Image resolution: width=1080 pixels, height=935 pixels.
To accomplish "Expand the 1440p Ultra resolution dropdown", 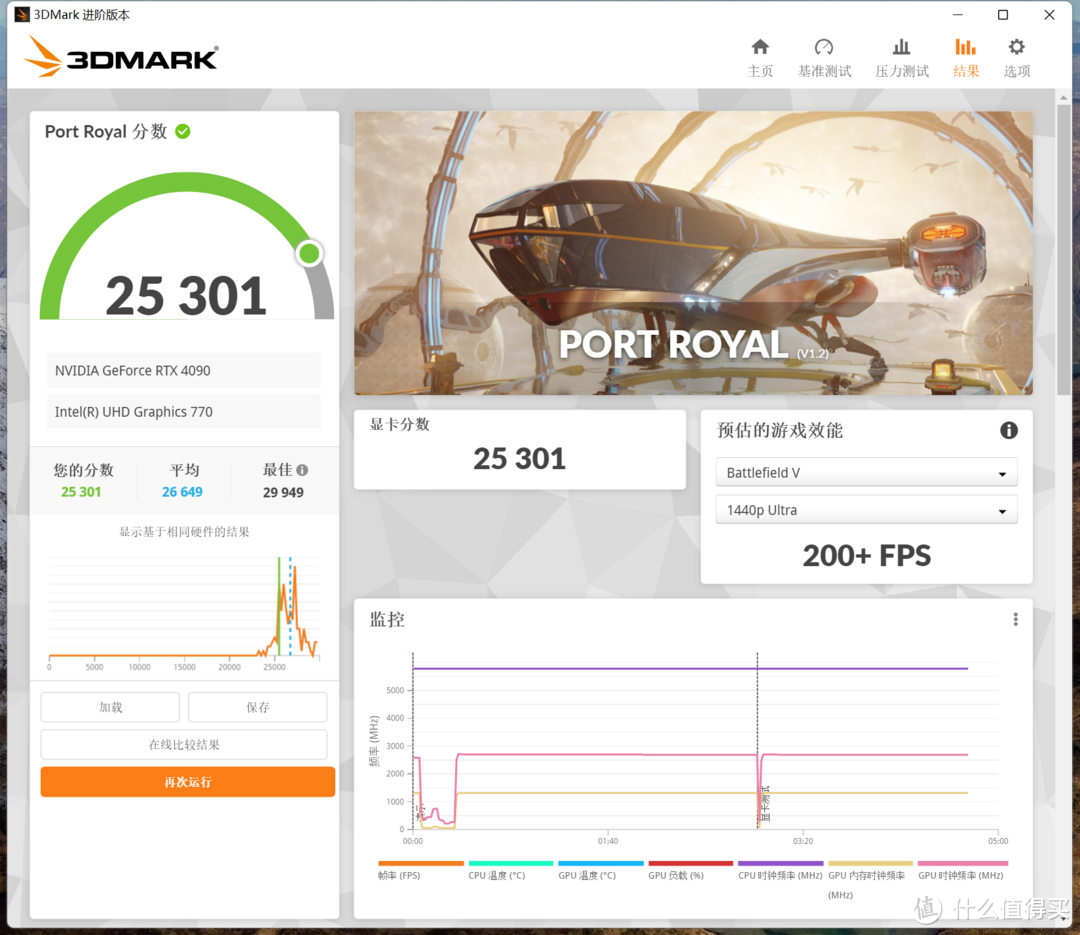I will click(x=866, y=510).
